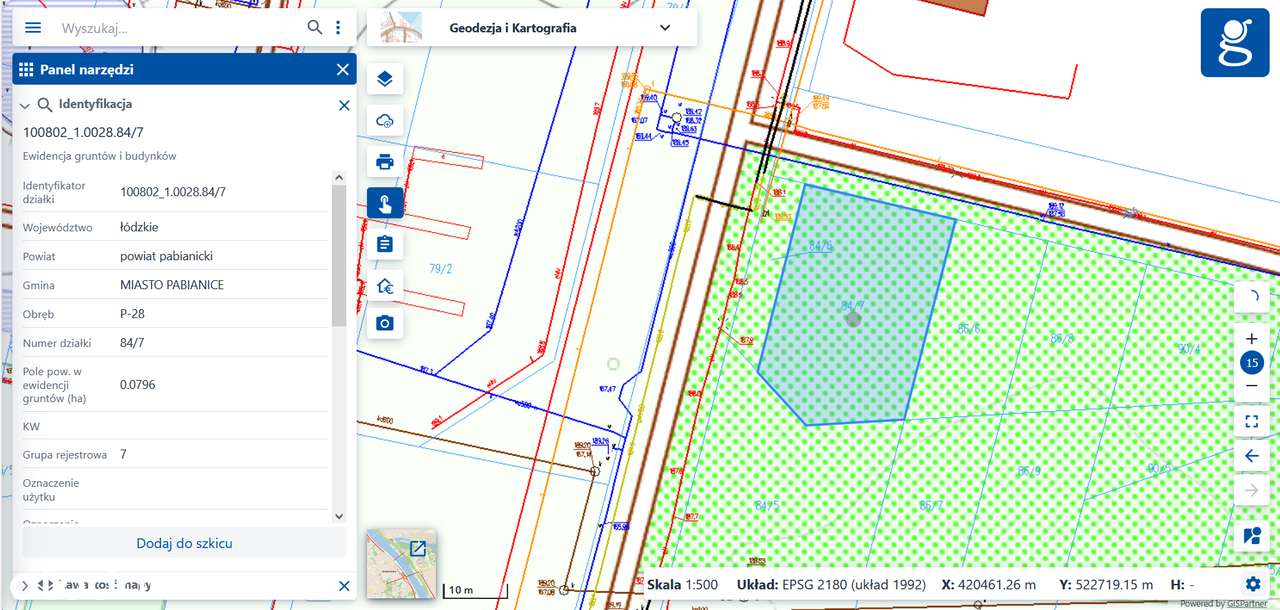Switch map to full extent view
Image resolution: width=1280 pixels, height=610 pixels.
[1251, 421]
